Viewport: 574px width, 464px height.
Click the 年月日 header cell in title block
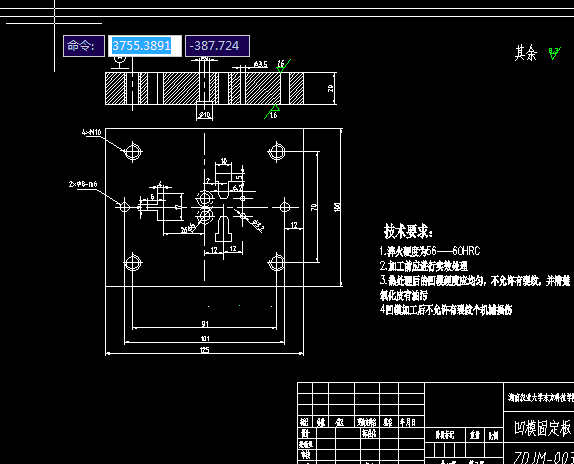pyautogui.click(x=407, y=422)
